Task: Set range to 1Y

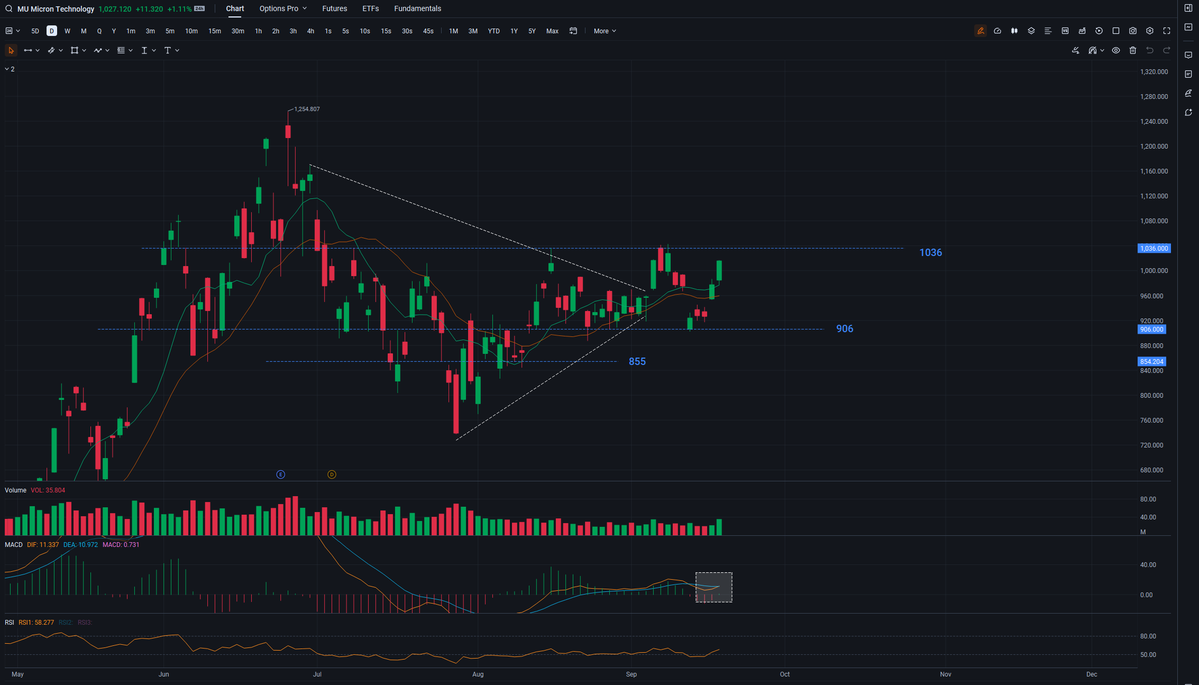Action: tap(514, 31)
